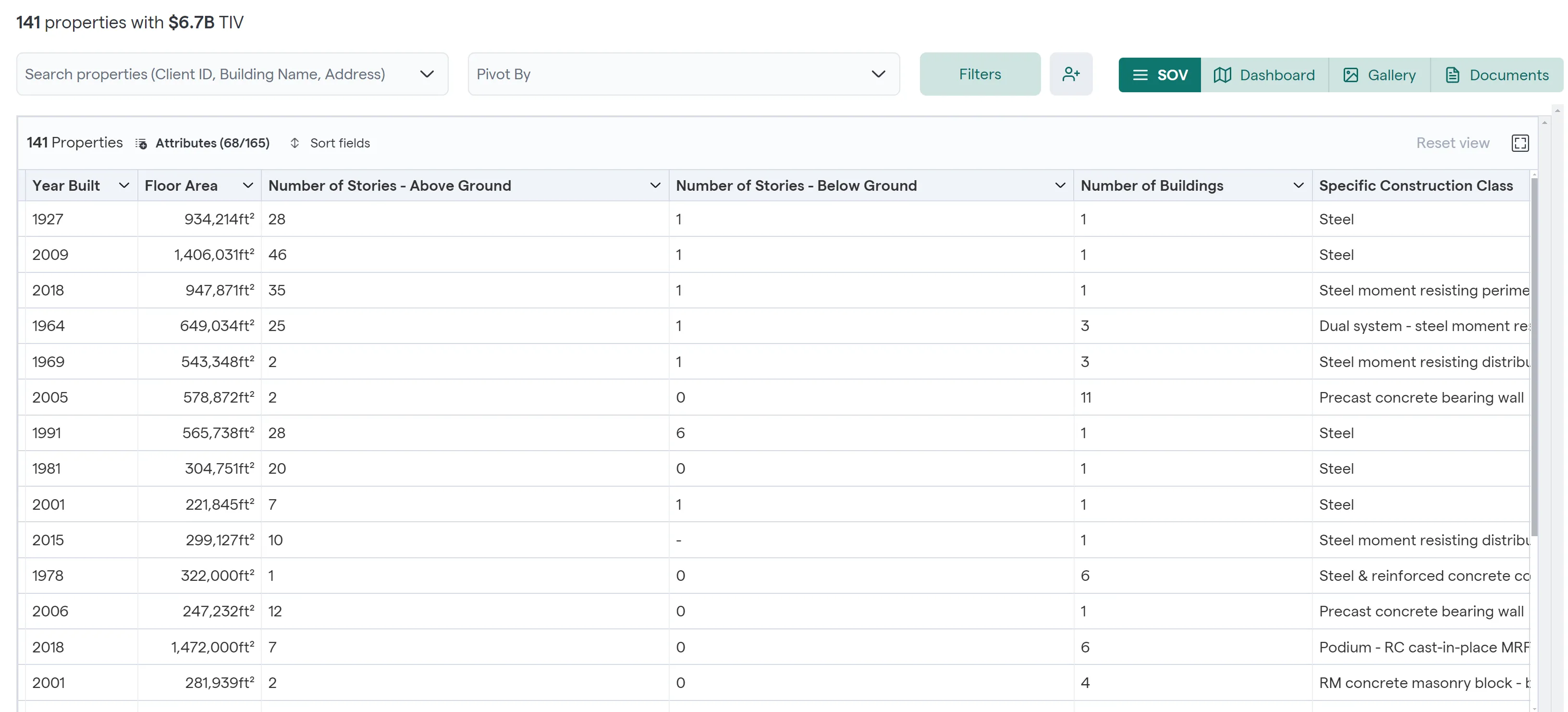Select the 1927 year built cell
1568x712 pixels.
tap(82, 219)
